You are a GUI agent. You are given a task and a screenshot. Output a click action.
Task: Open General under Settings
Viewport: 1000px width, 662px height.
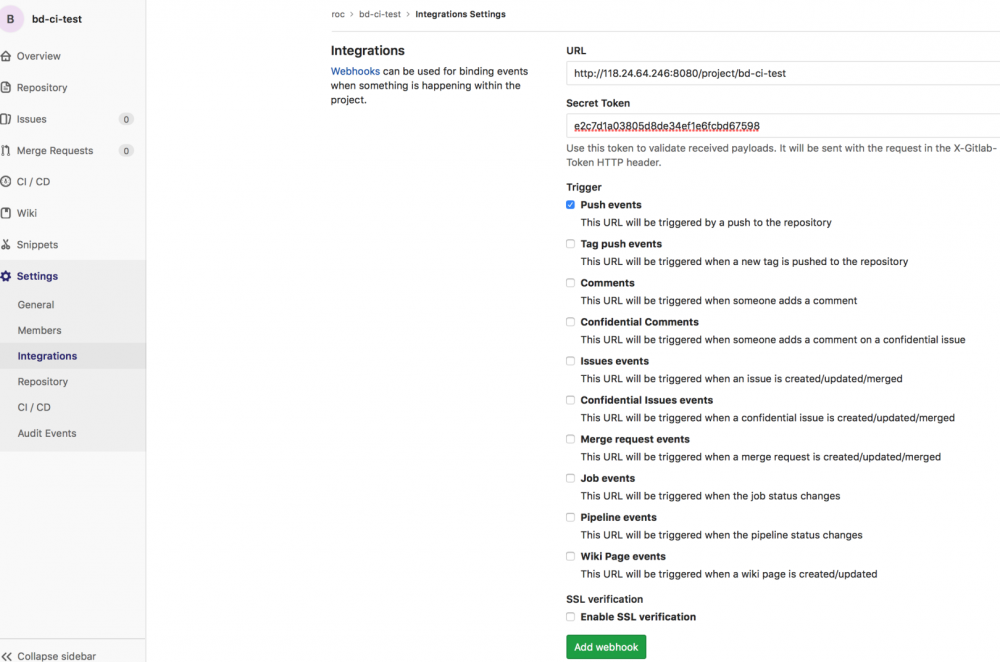(36, 305)
